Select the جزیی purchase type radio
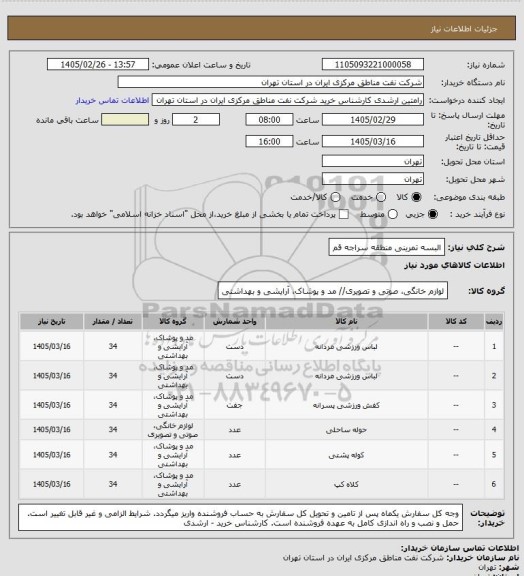 point(433,214)
